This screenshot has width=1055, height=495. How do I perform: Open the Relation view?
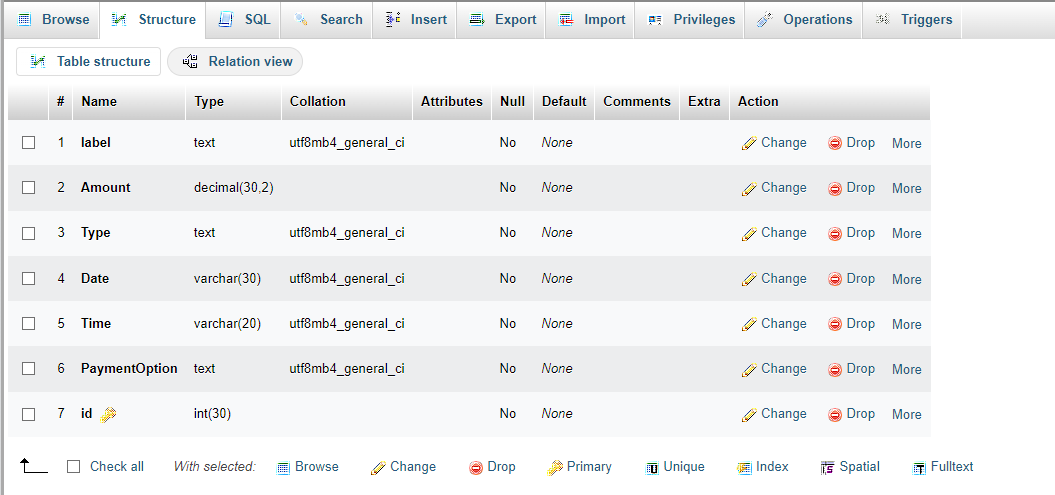pyautogui.click(x=235, y=61)
